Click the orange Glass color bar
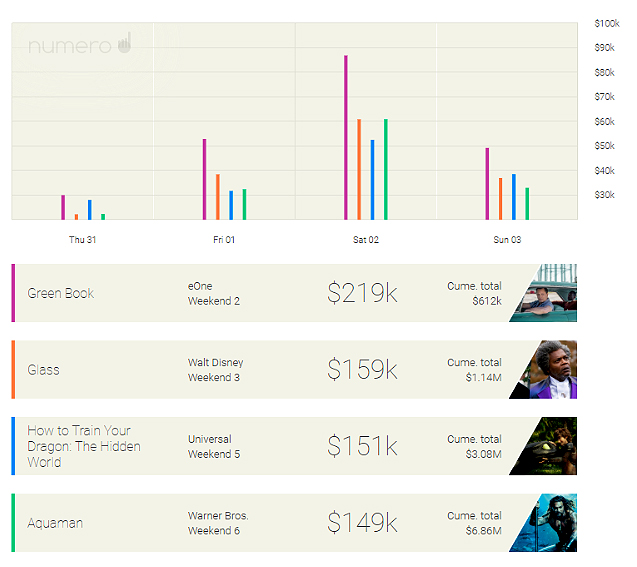Screen dimensions: 637x567 [x=13, y=369]
